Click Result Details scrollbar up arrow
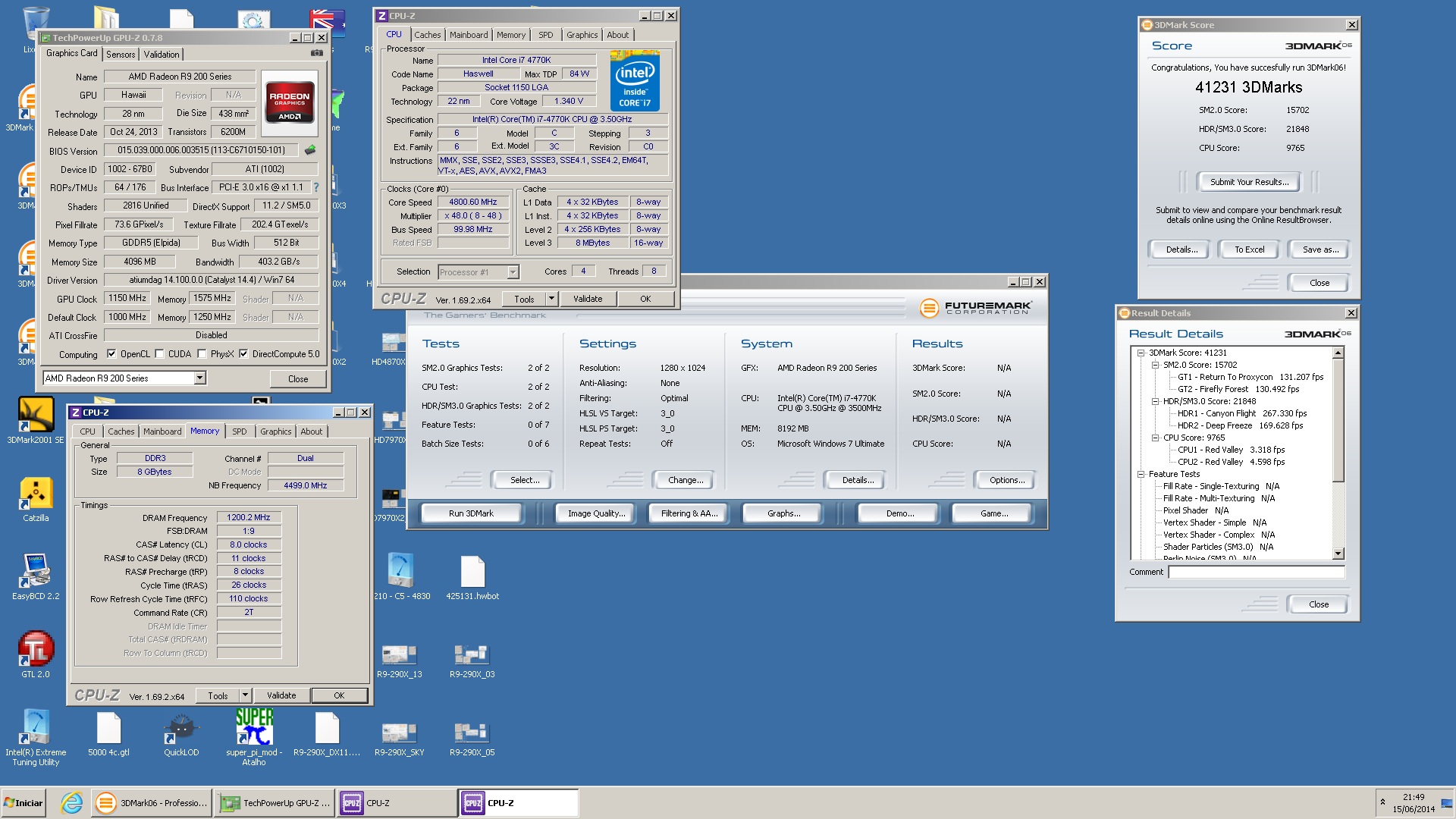The image size is (1456, 819). pyautogui.click(x=1338, y=353)
